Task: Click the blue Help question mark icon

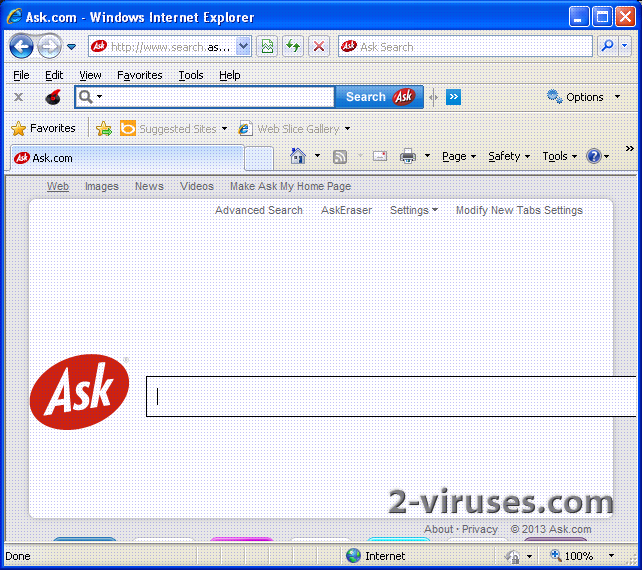Action: (593, 156)
